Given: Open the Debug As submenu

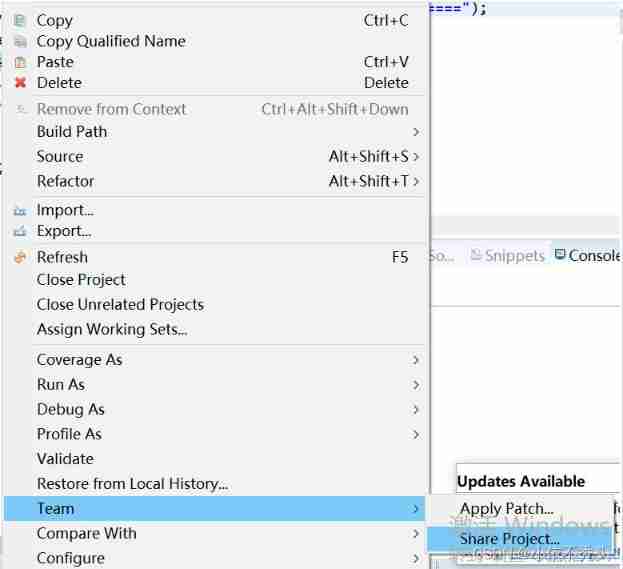Looking at the screenshot, I should click(71, 410).
